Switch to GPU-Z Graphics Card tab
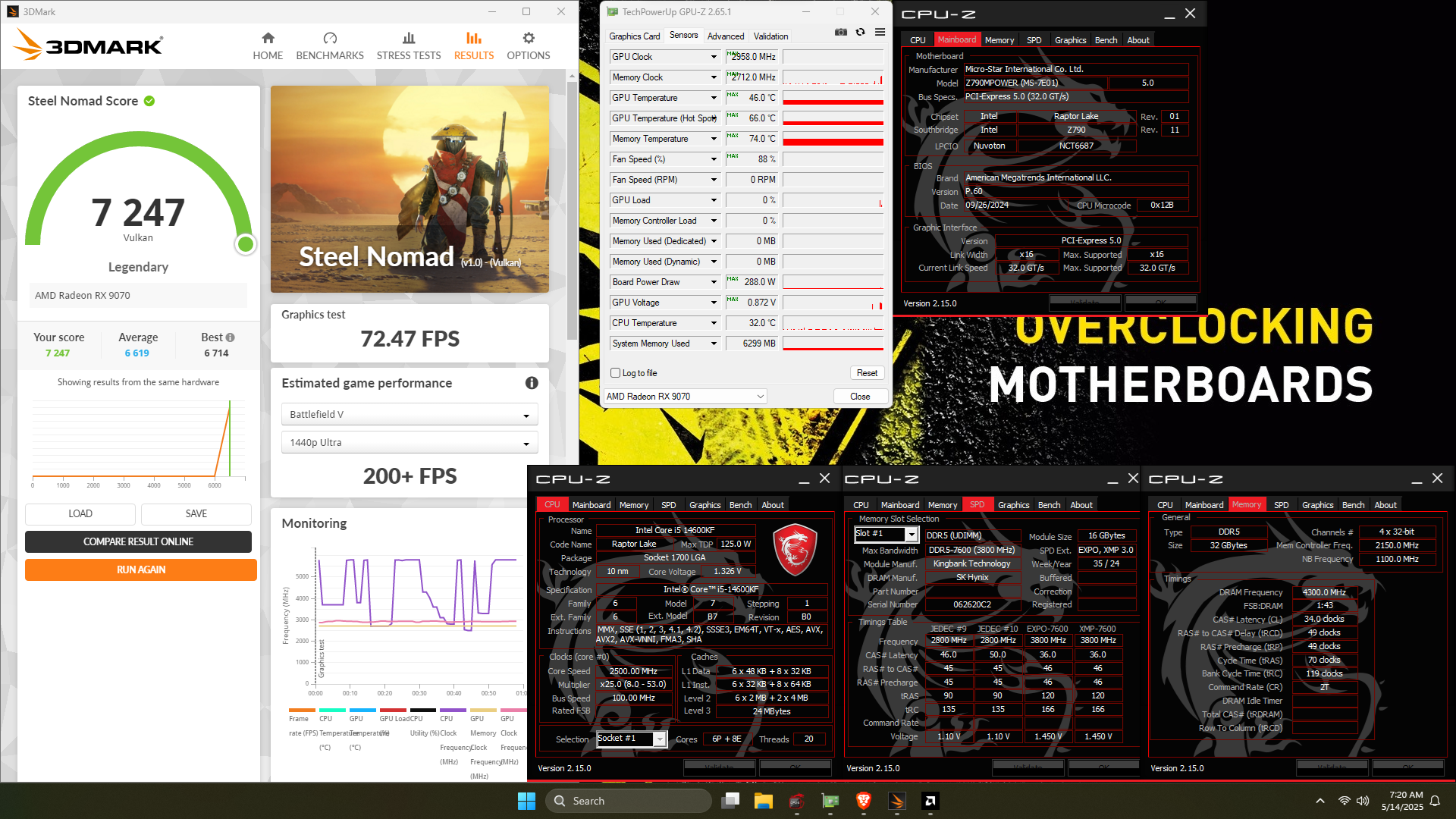Screen dimensions: 1456x819 click(x=635, y=36)
